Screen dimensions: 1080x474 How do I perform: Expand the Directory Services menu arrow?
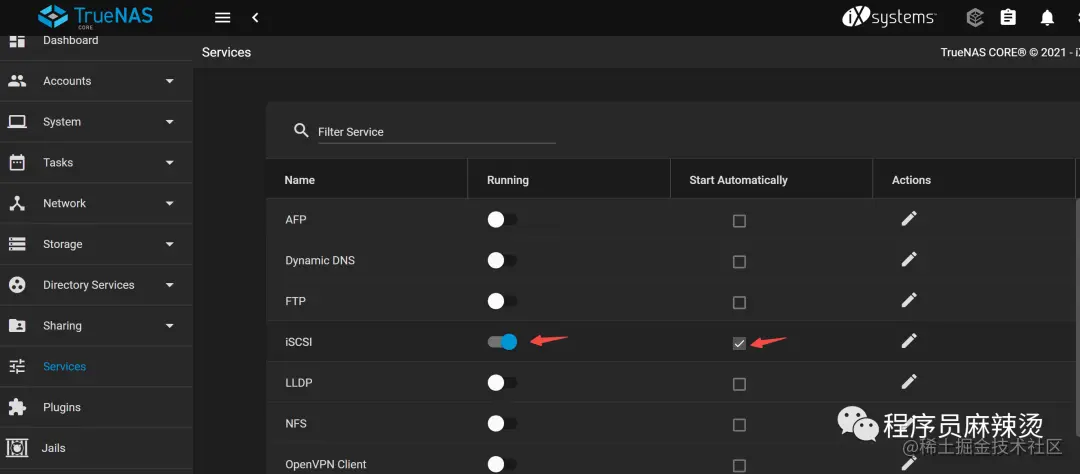[x=169, y=285]
